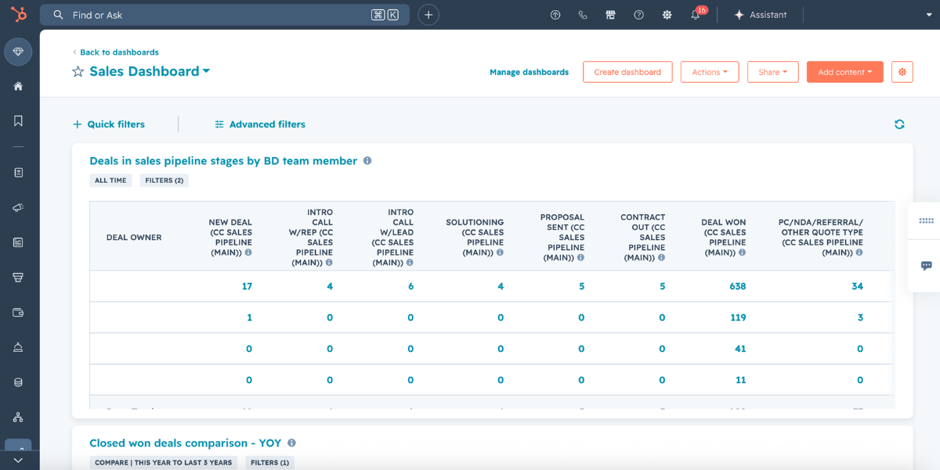The height and width of the screenshot is (470, 940).
Task: Click the value 41 under DEAL WON
Action: [740, 349]
